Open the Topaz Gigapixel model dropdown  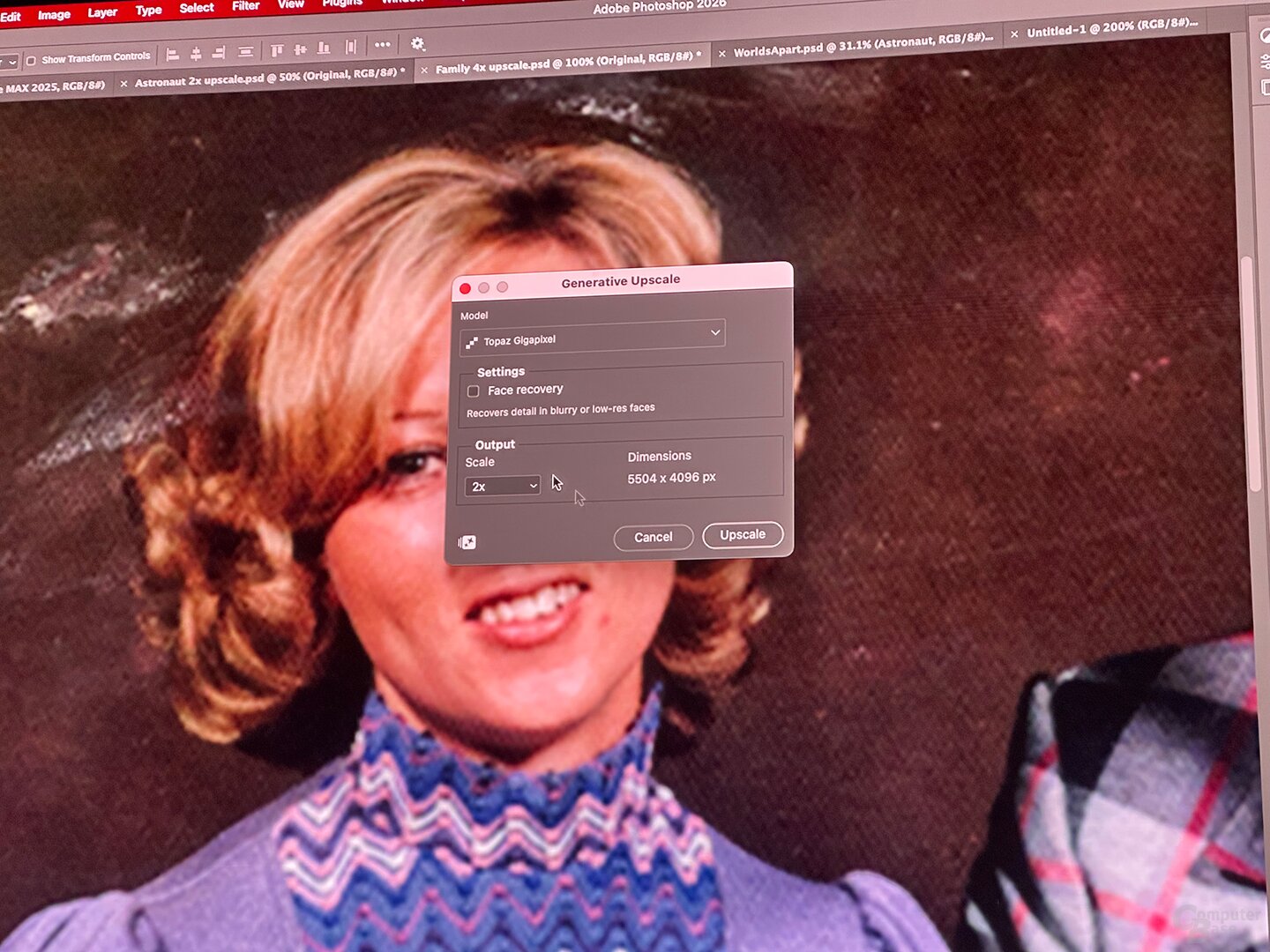pos(592,338)
